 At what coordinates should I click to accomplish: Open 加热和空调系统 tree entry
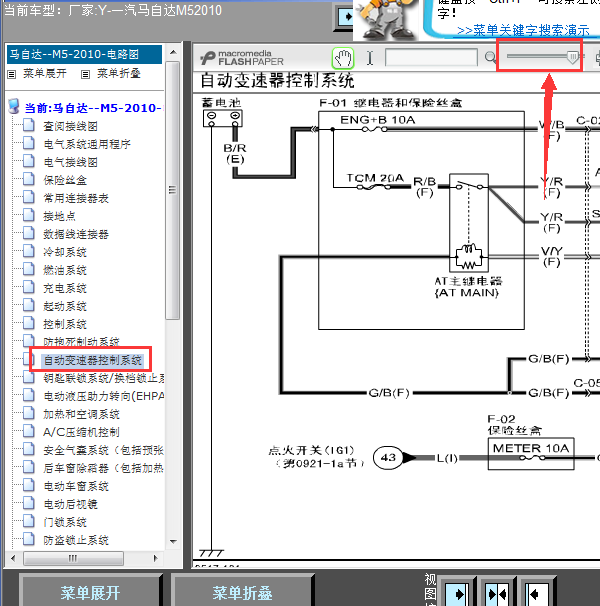tap(81, 414)
